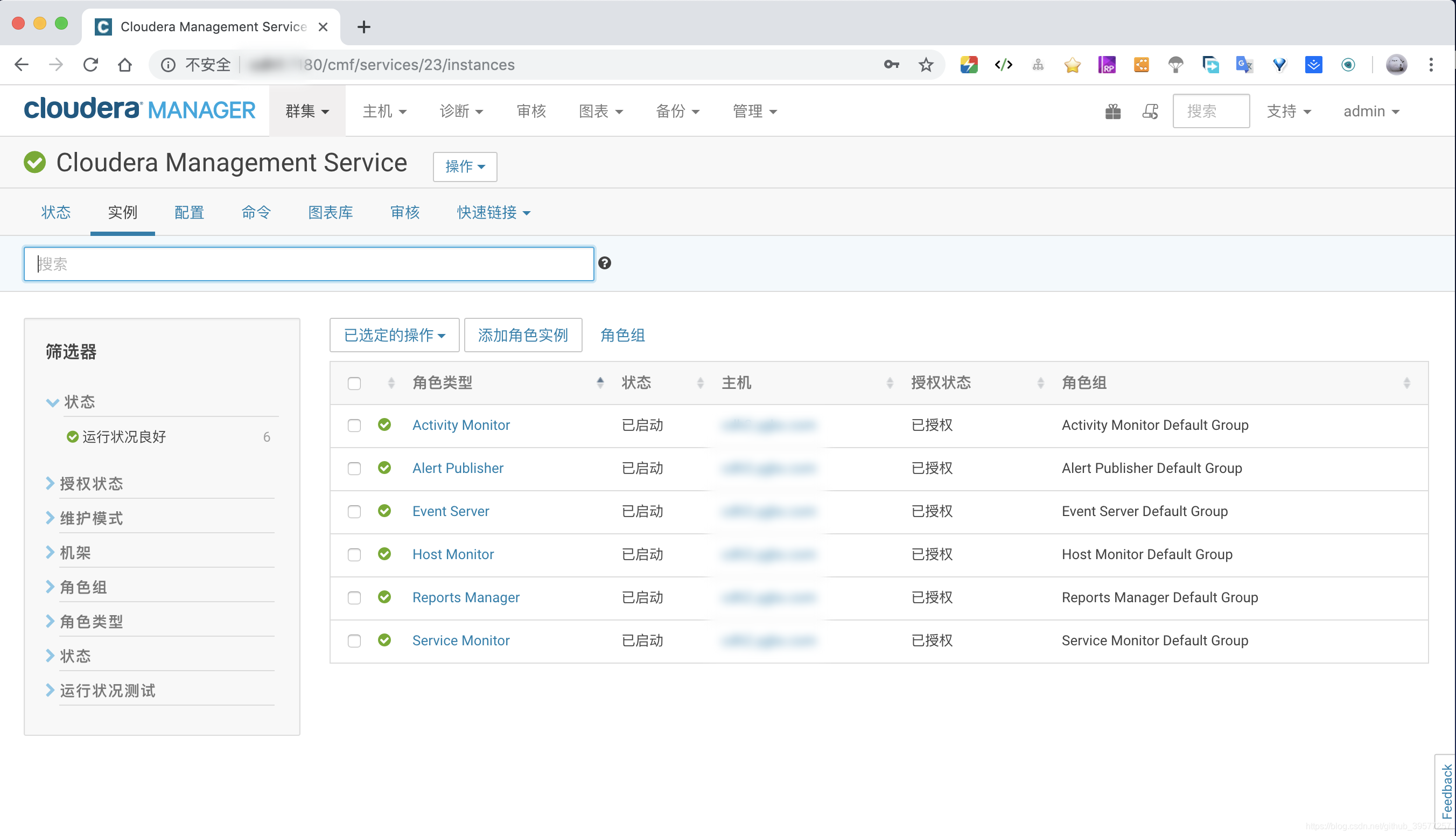Open the admin user dropdown
1456x836 pixels.
point(1371,112)
